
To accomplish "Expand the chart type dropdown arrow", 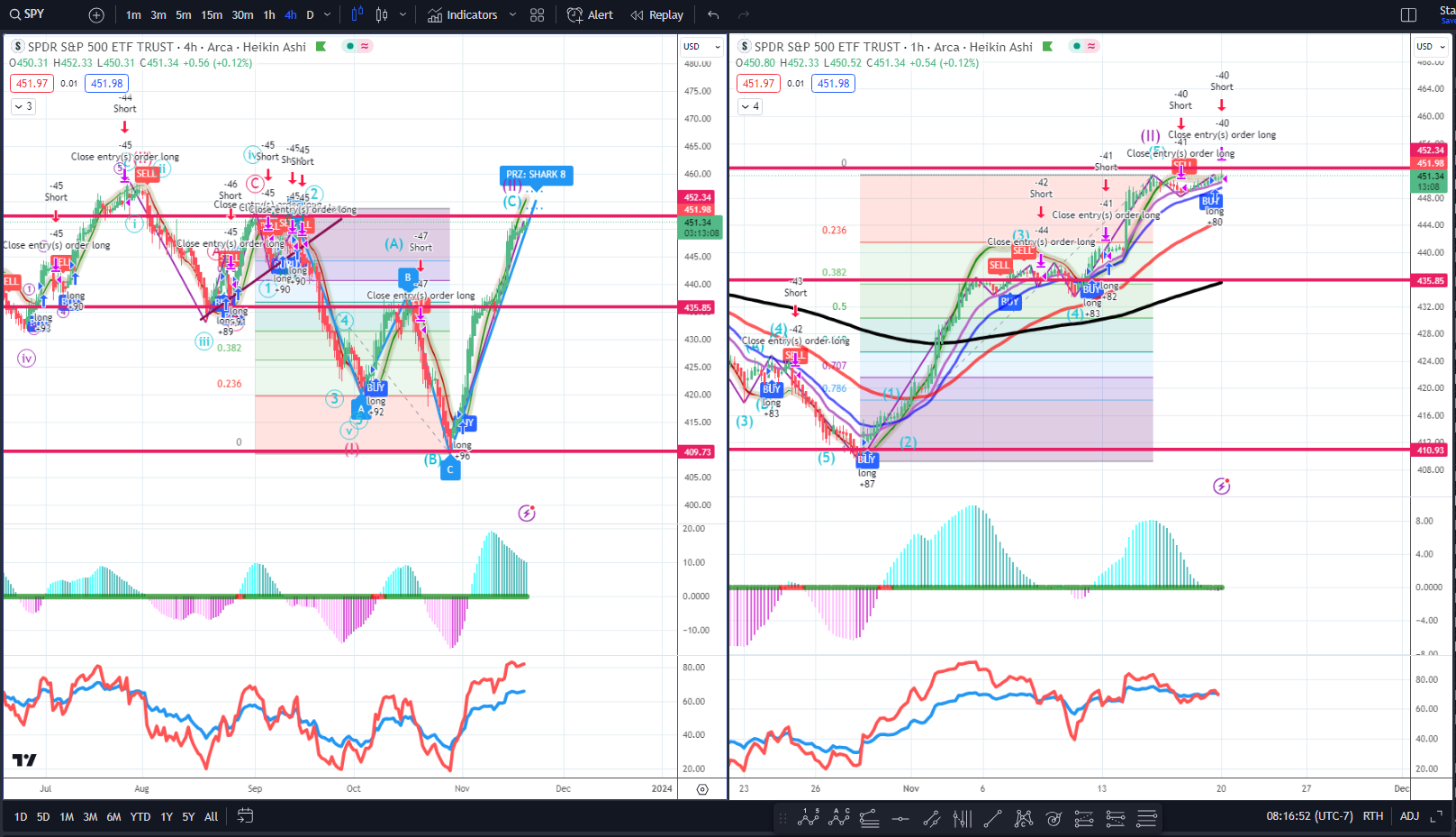I will (x=402, y=15).
